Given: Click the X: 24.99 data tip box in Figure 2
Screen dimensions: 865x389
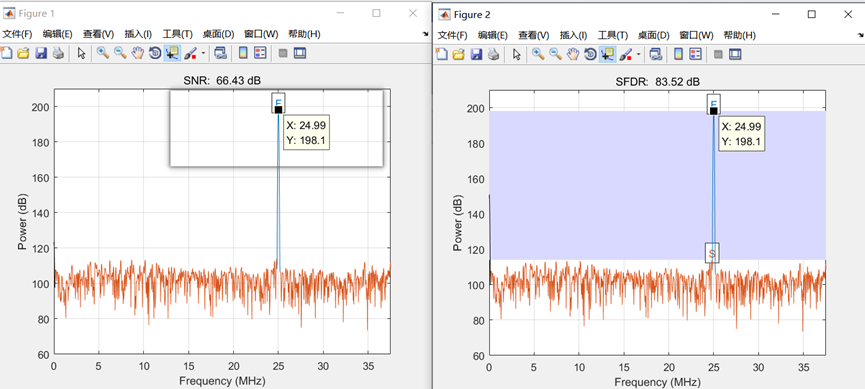Looking at the screenshot, I should pyautogui.click(x=742, y=134).
